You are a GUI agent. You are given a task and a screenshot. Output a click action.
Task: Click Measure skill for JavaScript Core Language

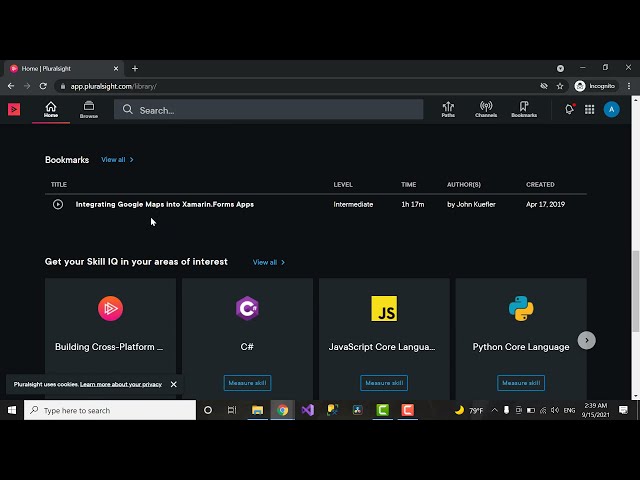(384, 383)
